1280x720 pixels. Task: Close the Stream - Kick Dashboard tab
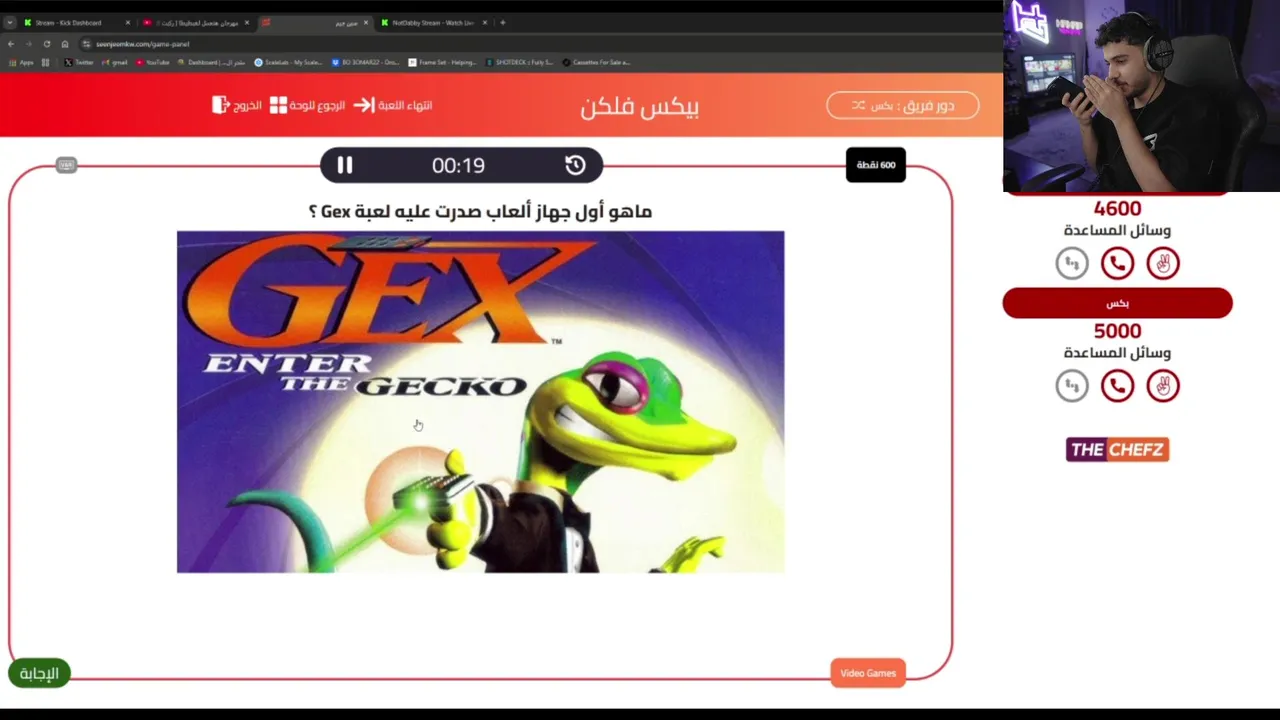(x=127, y=22)
